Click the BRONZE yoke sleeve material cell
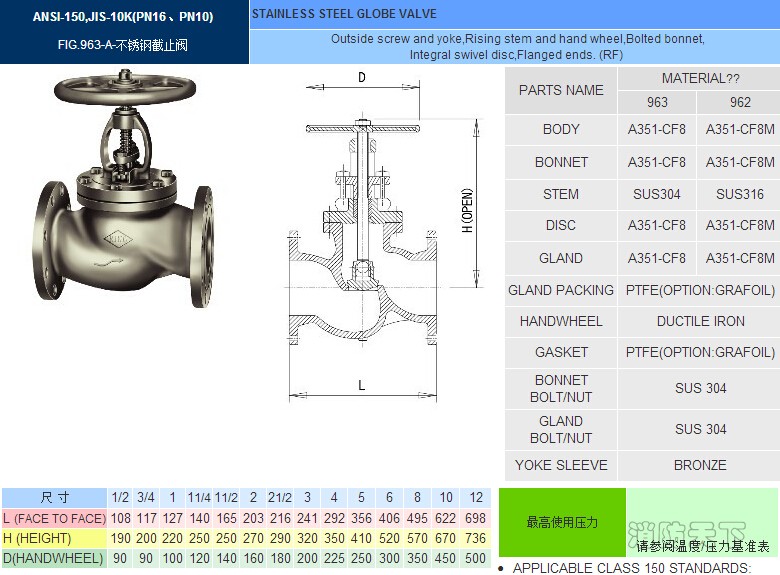The height and width of the screenshot is (575, 780). [700, 465]
